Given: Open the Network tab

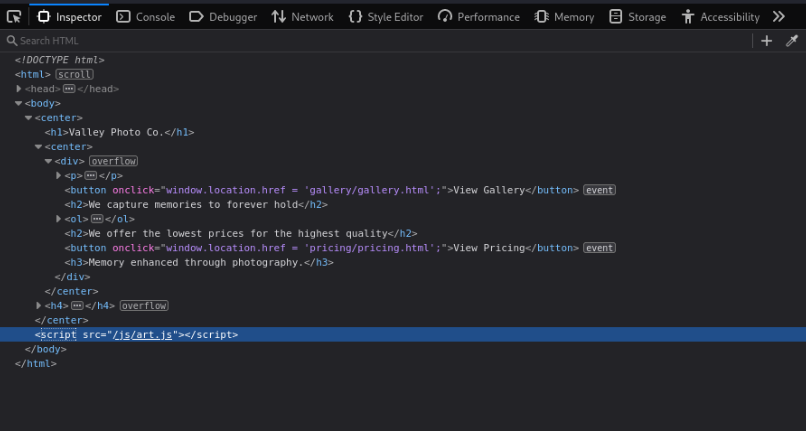Looking at the screenshot, I should [x=302, y=17].
